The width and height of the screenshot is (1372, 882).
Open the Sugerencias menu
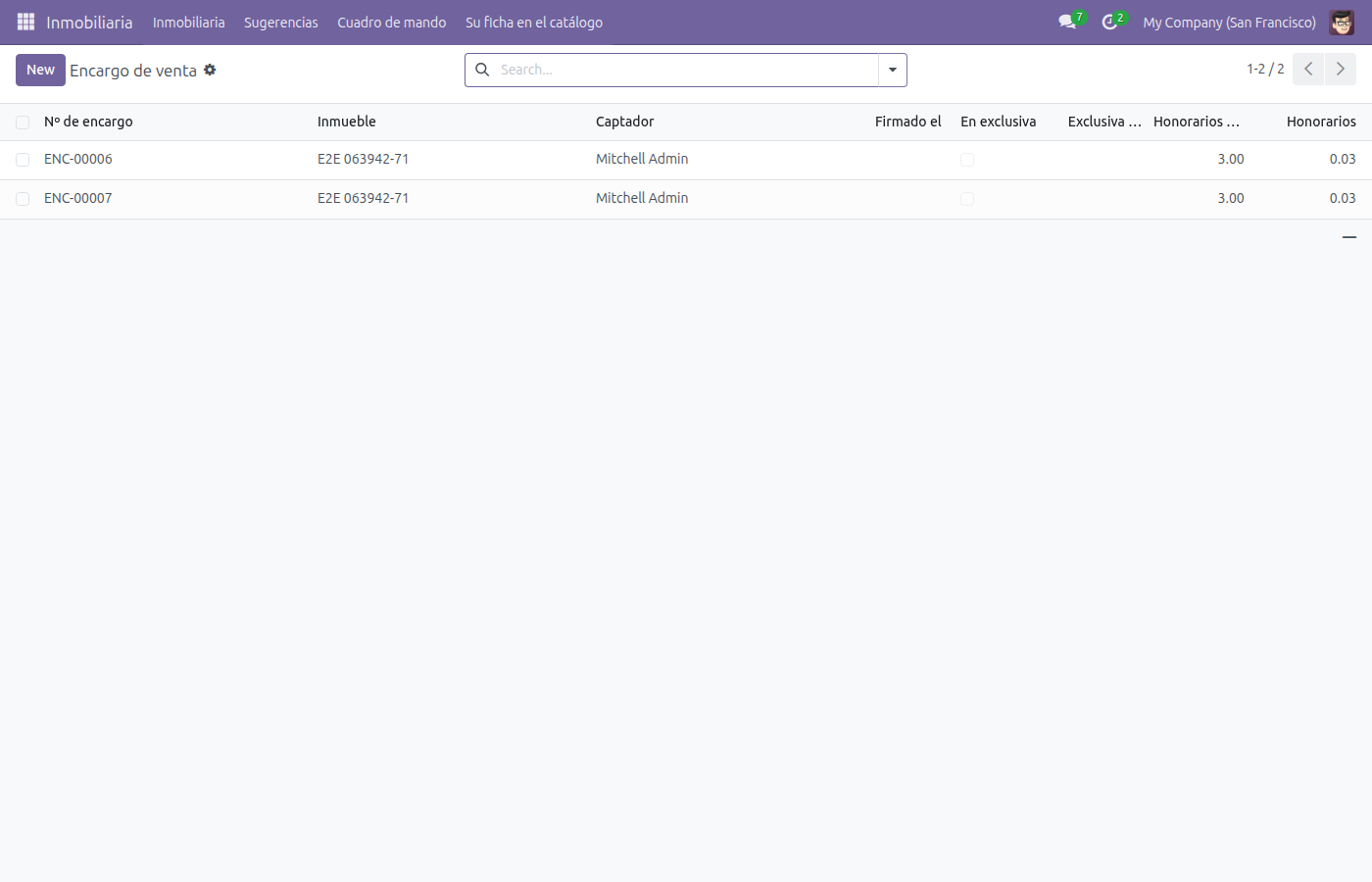[281, 22]
